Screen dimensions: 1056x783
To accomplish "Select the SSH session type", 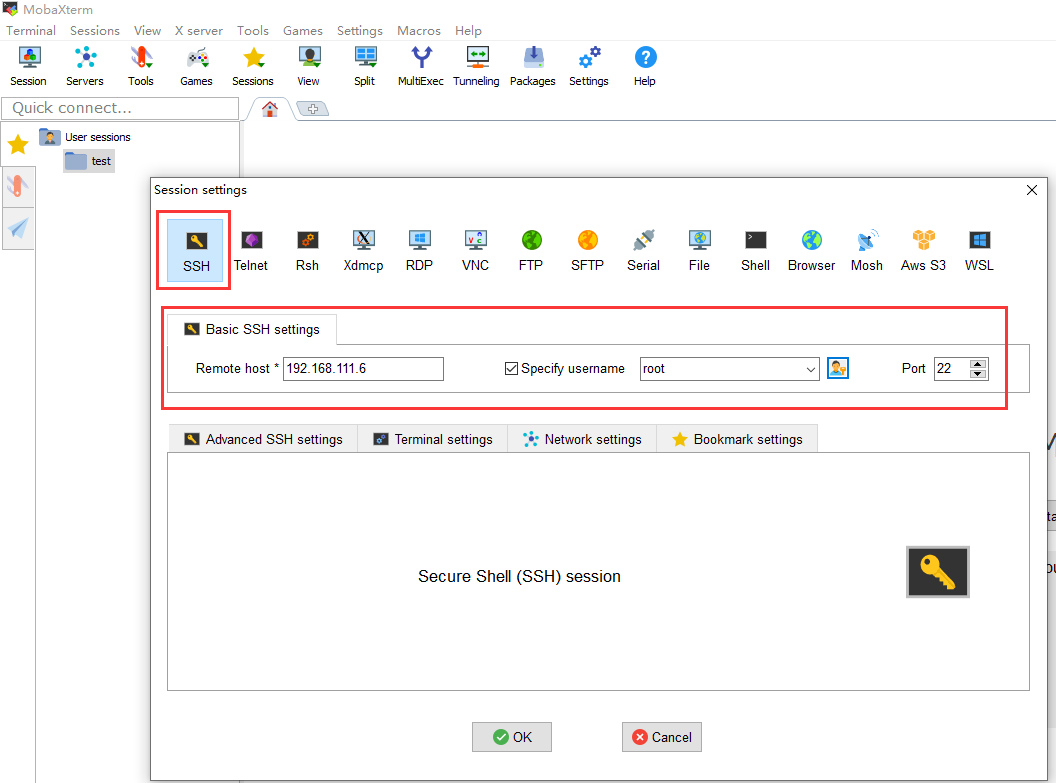I will tap(196, 250).
